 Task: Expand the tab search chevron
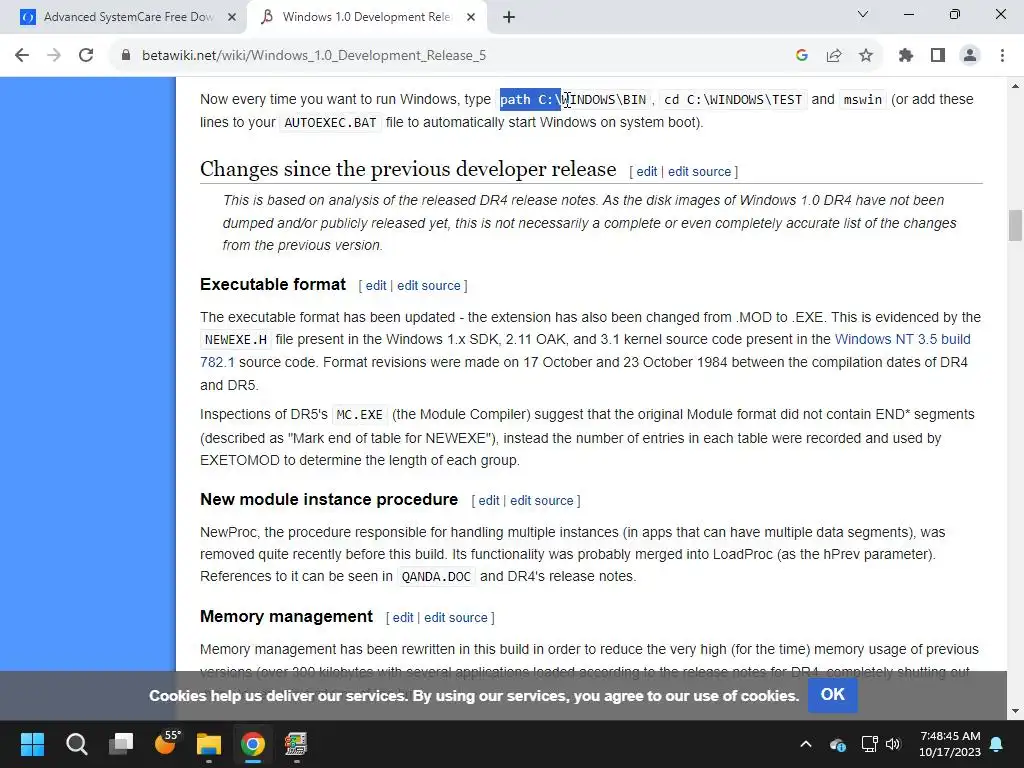[x=863, y=14]
